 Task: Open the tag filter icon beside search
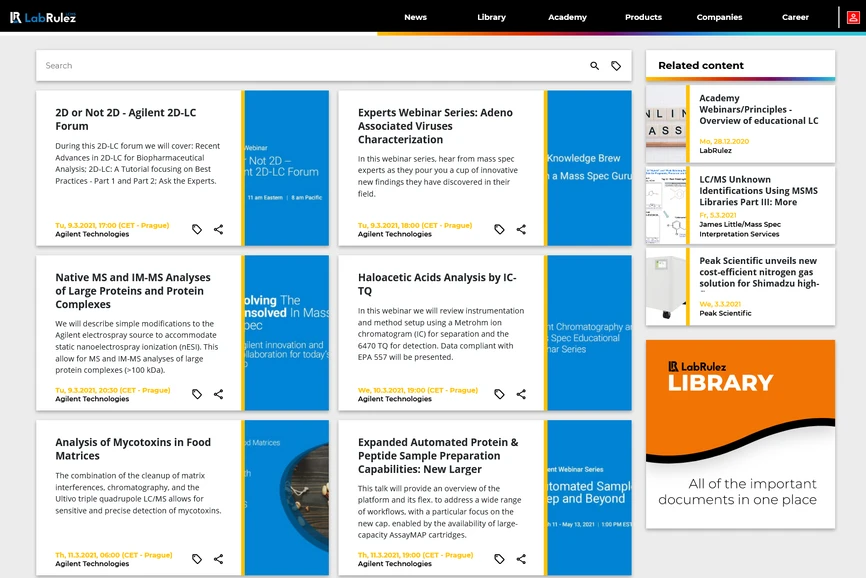click(x=617, y=65)
